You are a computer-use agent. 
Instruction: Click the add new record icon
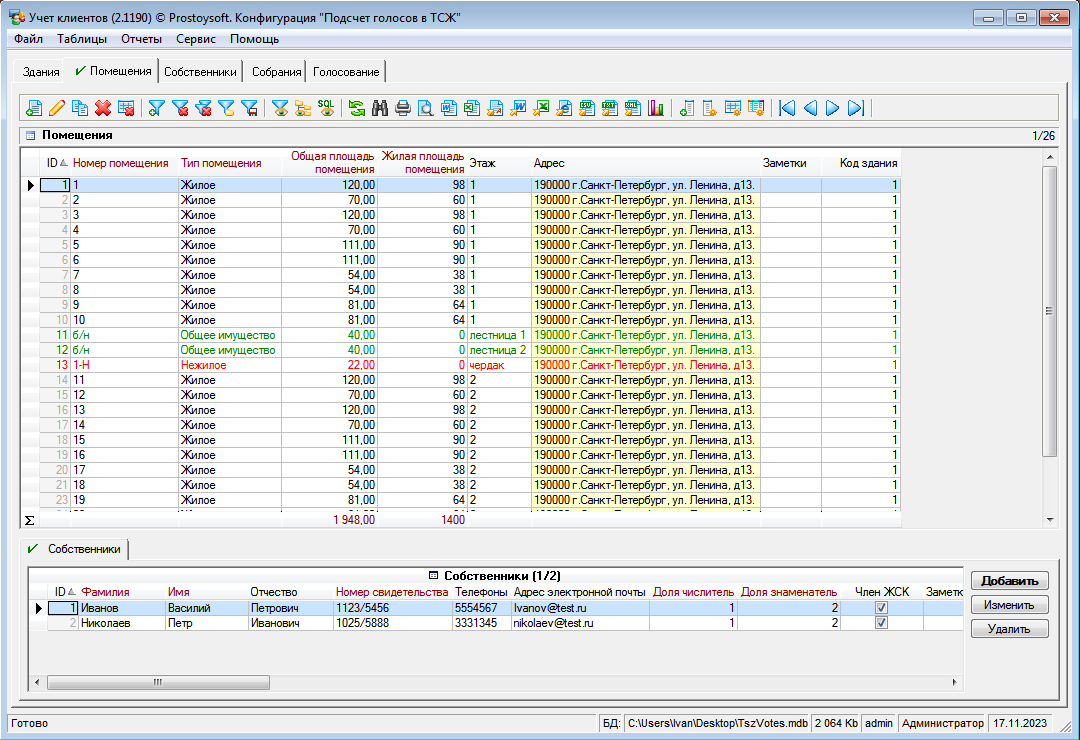click(34, 108)
